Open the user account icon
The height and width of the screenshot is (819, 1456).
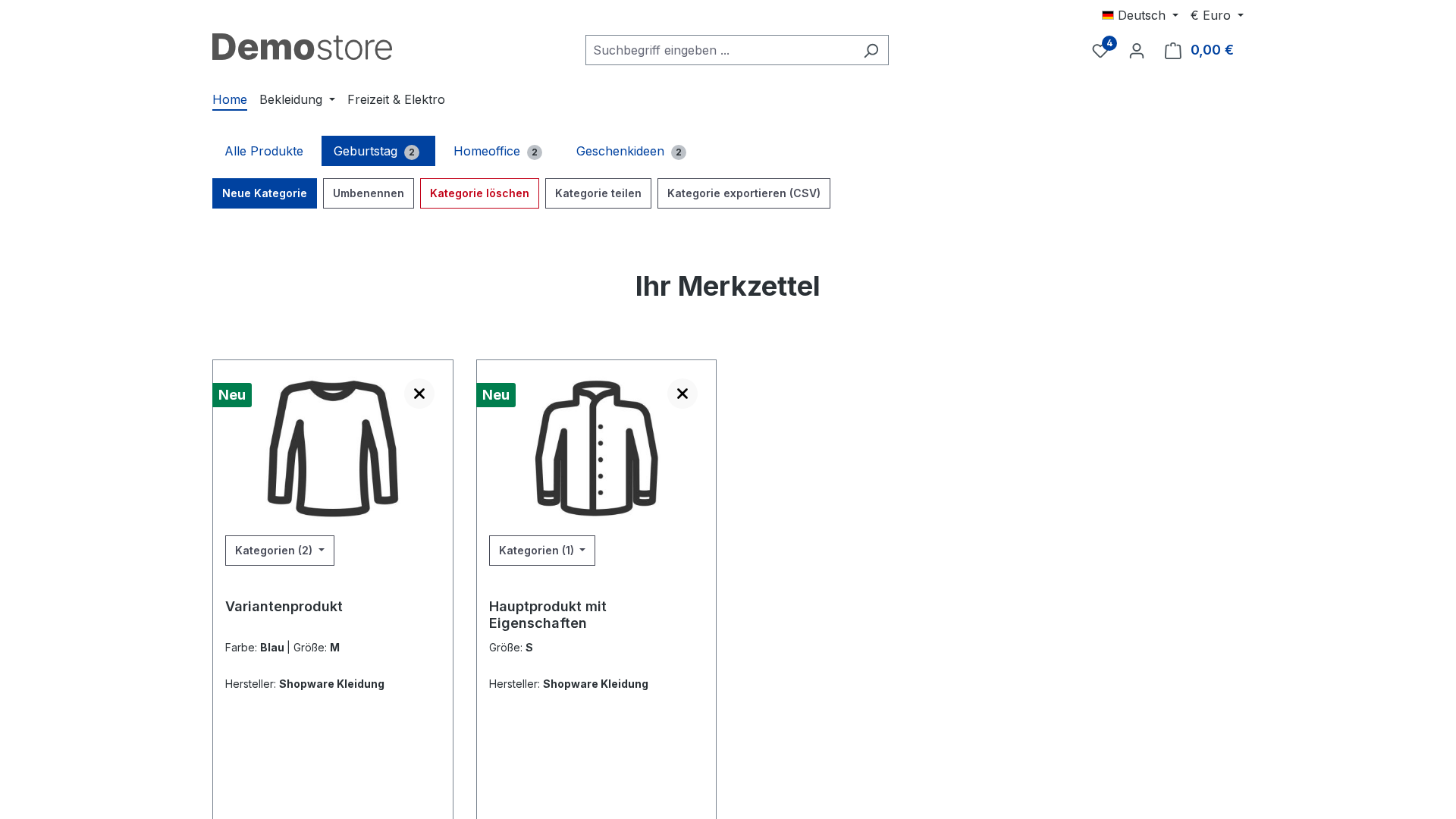(1137, 50)
